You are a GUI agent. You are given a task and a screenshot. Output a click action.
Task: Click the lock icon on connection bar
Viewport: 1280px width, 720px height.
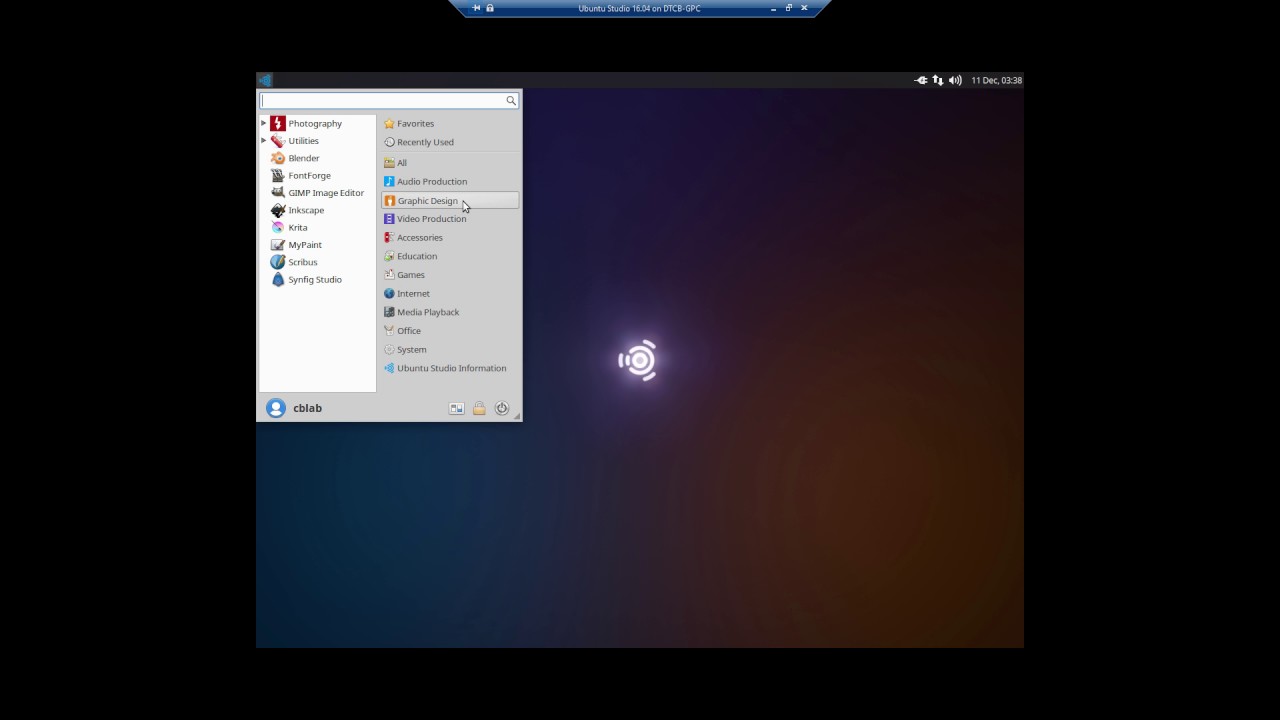point(490,8)
